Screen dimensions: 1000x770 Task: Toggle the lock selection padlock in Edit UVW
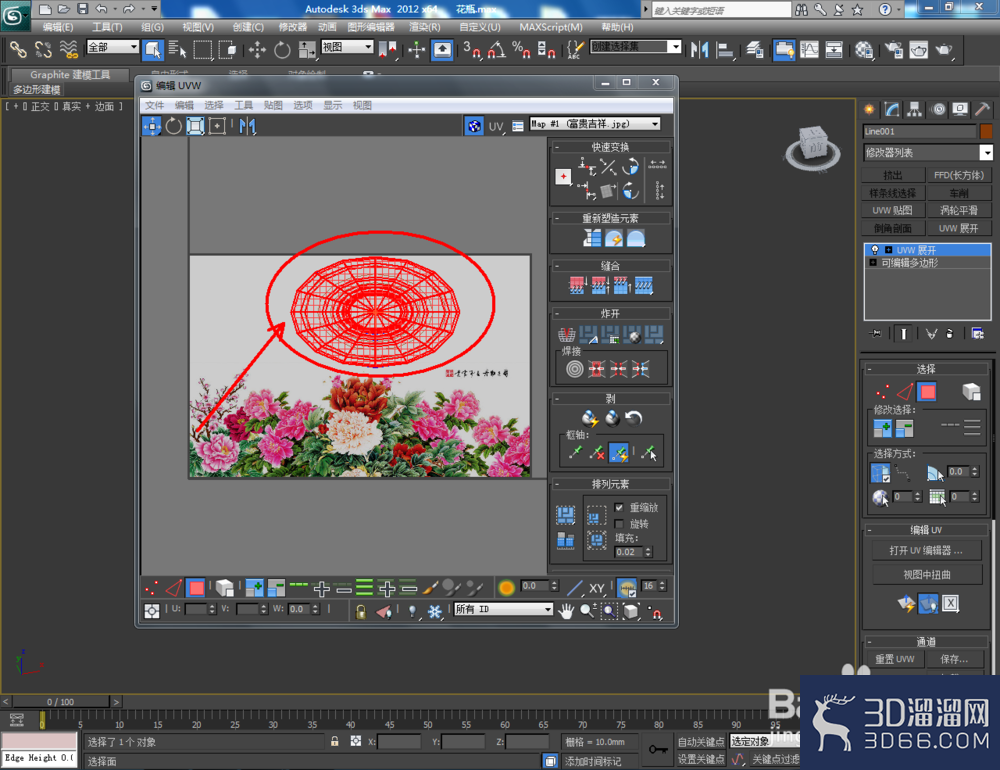click(360, 612)
